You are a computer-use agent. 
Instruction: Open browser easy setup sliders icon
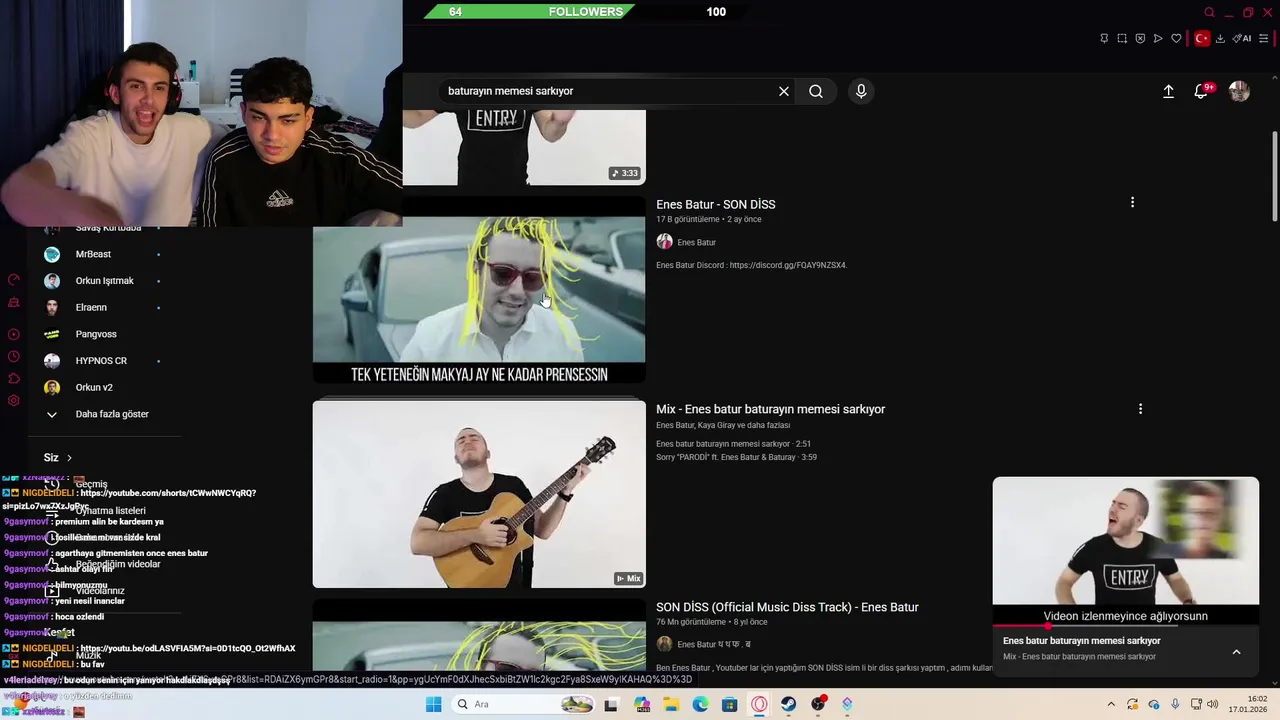click(1264, 38)
